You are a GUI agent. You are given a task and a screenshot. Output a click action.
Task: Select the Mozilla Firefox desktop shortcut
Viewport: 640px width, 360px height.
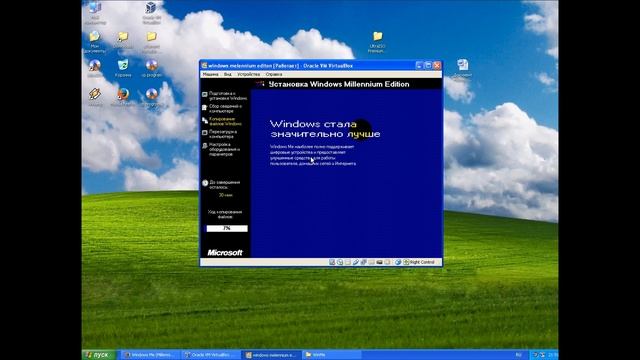[123, 98]
